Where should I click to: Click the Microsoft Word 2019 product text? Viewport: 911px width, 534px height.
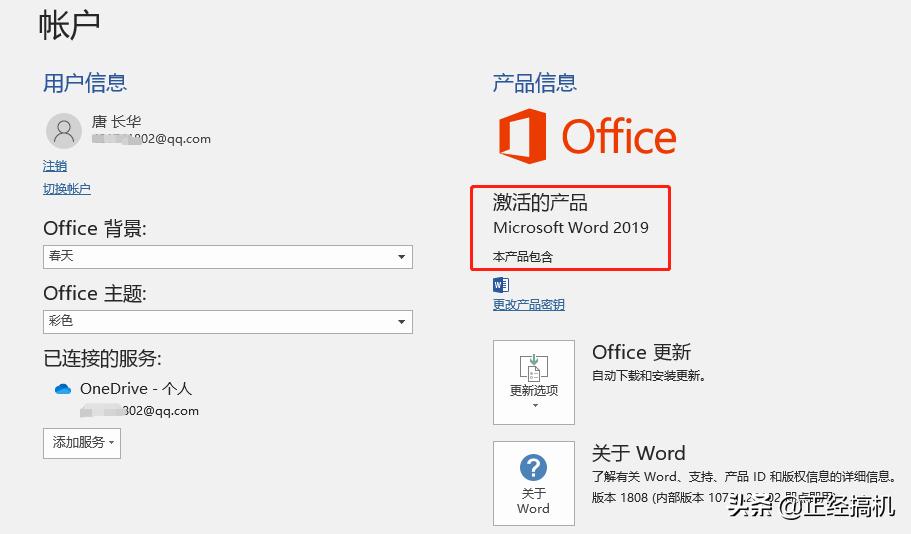571,227
